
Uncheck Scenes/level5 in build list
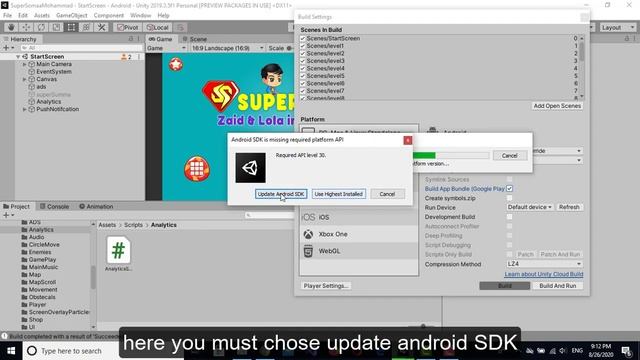(302, 76)
